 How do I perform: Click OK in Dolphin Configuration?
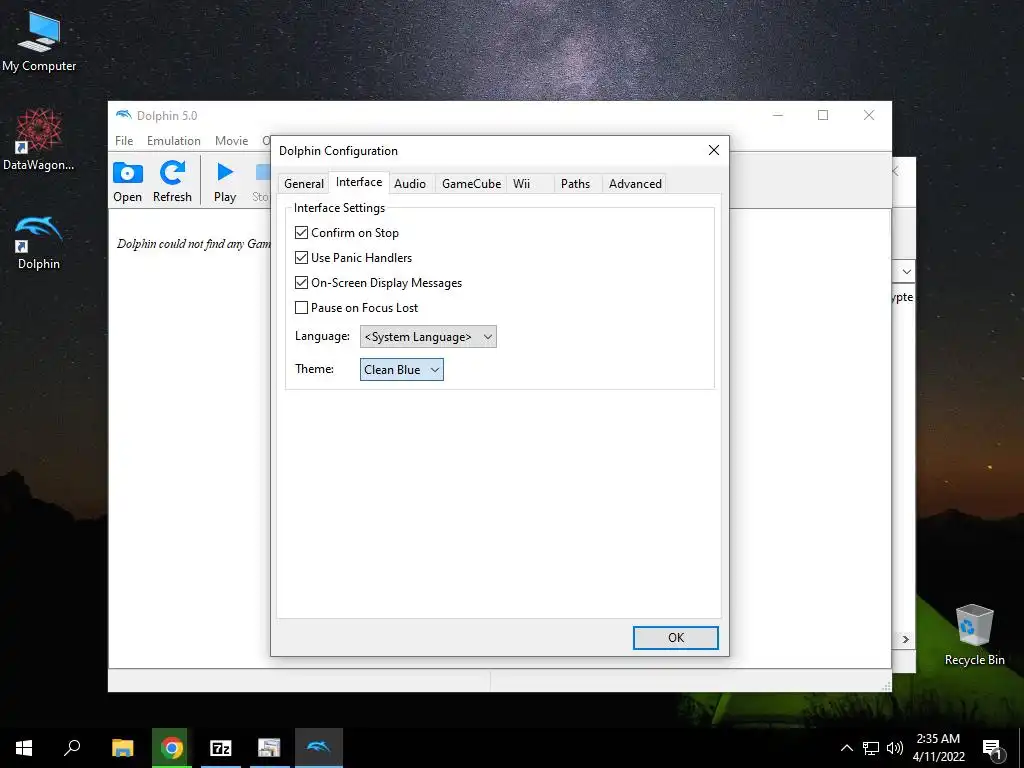[x=676, y=638]
